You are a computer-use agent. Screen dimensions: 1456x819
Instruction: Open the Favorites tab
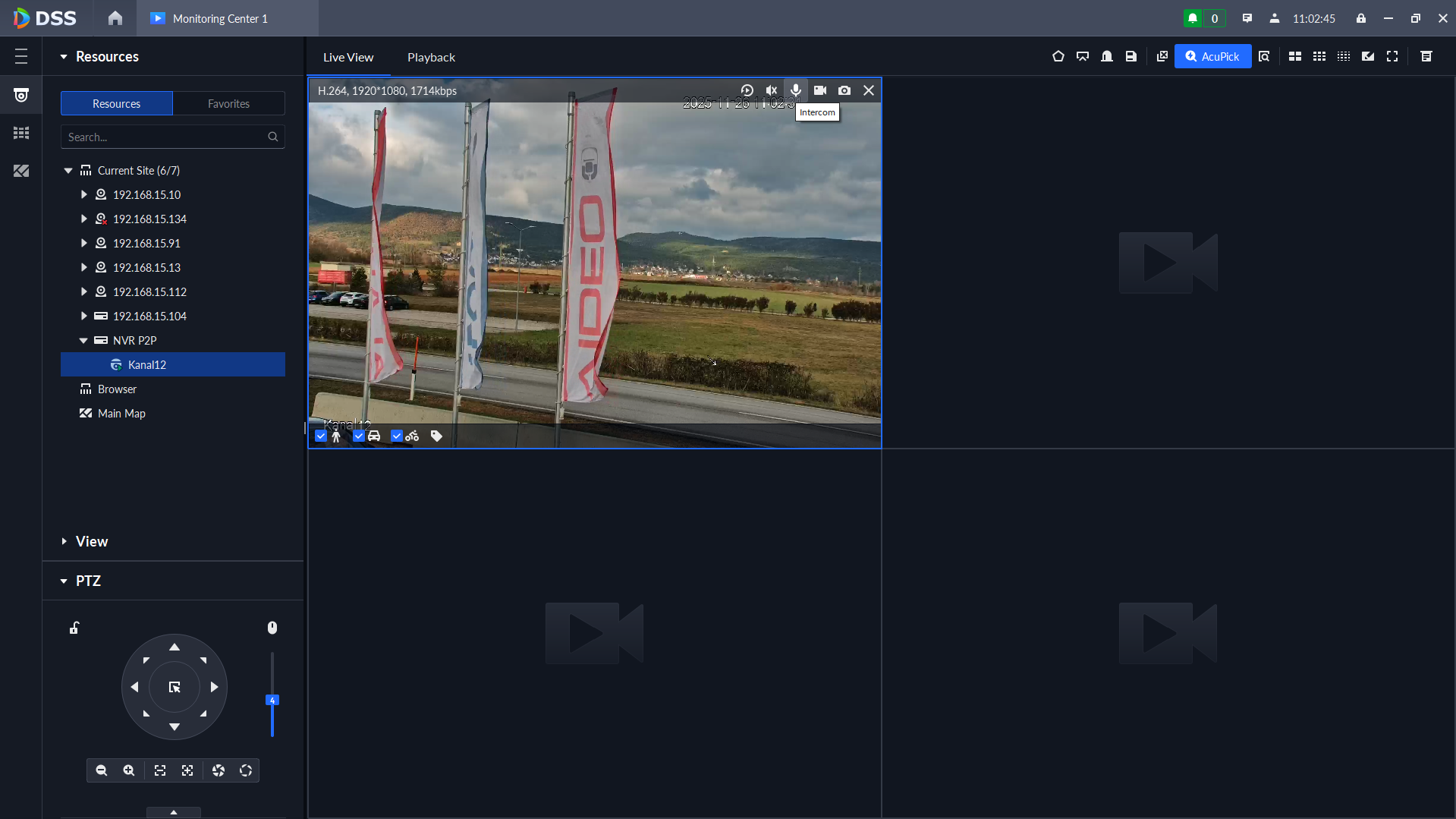(x=228, y=103)
